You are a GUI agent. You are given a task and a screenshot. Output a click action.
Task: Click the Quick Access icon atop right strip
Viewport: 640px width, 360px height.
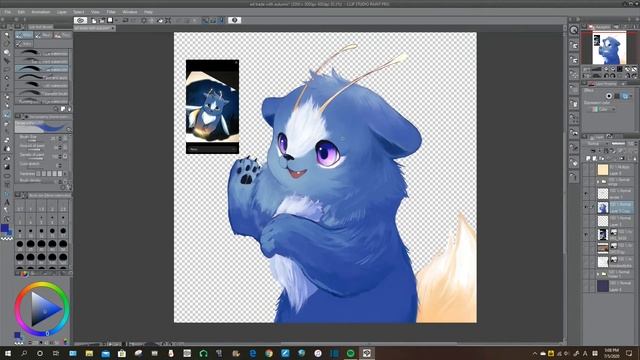coord(574,30)
